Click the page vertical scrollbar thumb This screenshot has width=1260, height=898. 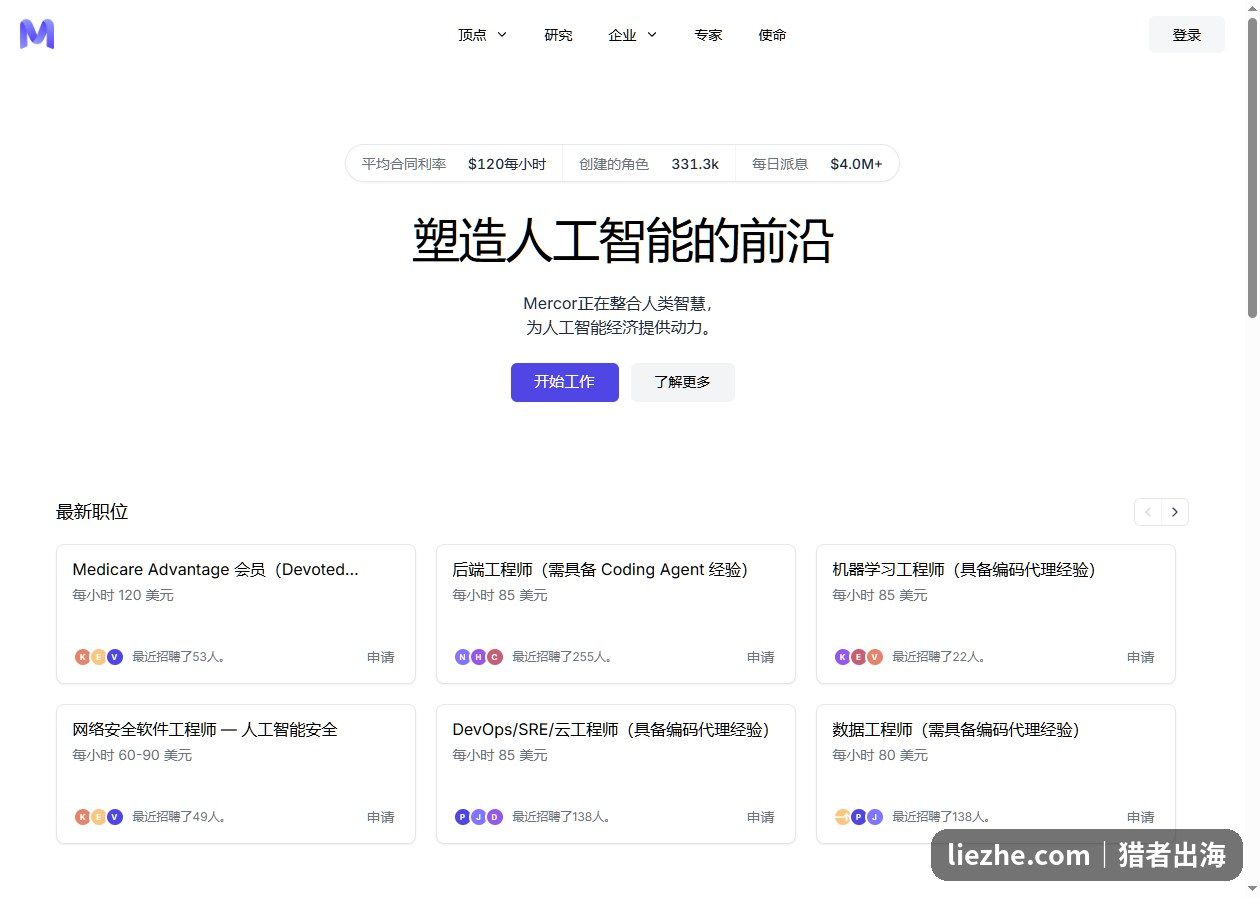[x=1252, y=168]
